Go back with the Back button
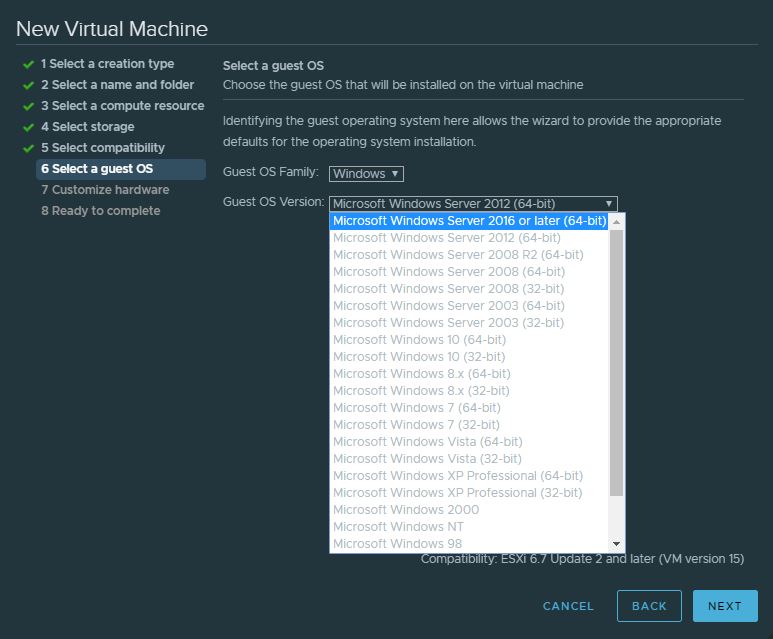 [x=649, y=606]
